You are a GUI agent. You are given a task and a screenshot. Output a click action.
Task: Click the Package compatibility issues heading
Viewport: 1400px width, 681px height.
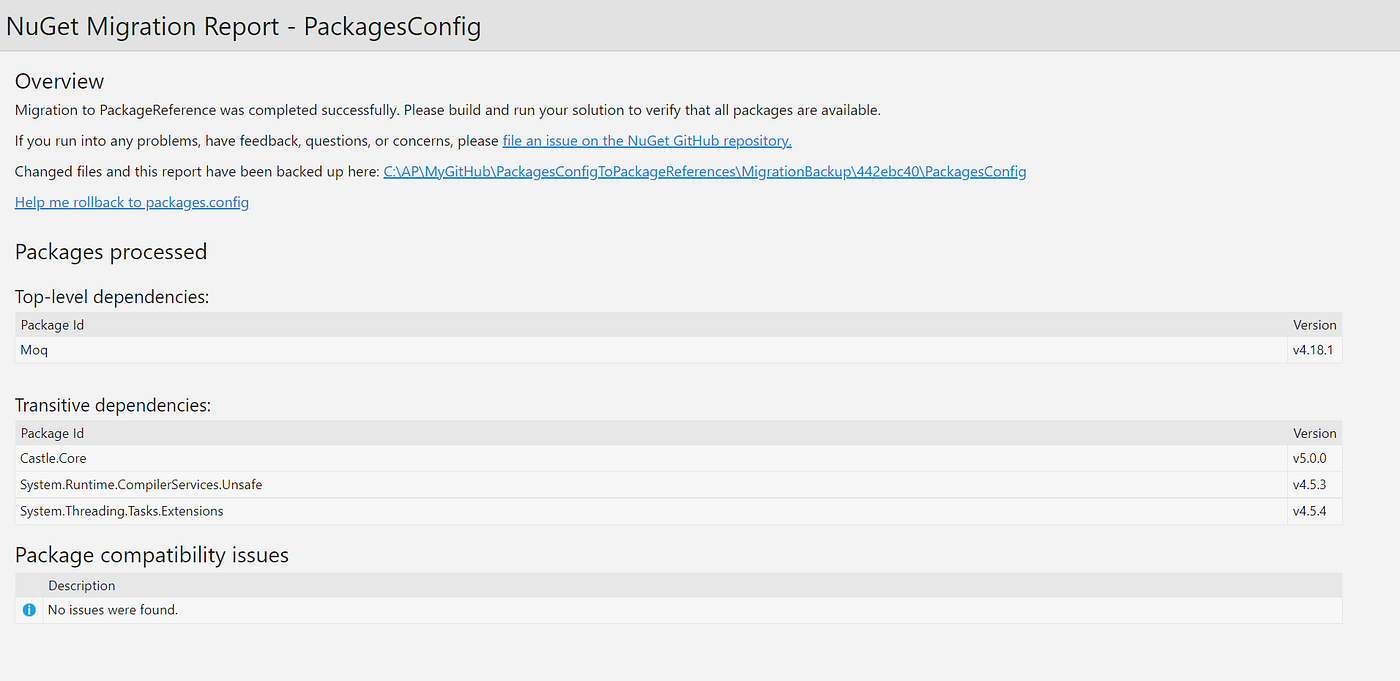point(151,554)
